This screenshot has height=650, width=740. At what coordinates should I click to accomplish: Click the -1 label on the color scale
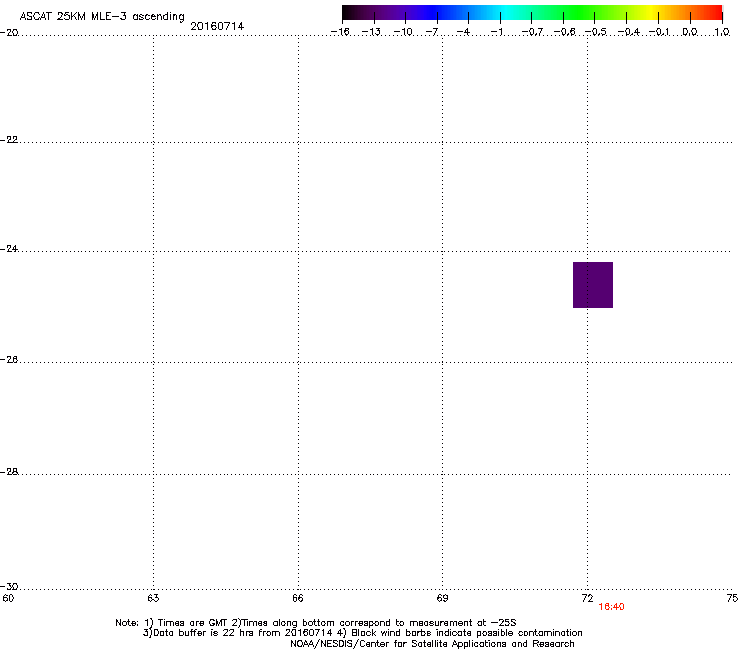tap(496, 32)
